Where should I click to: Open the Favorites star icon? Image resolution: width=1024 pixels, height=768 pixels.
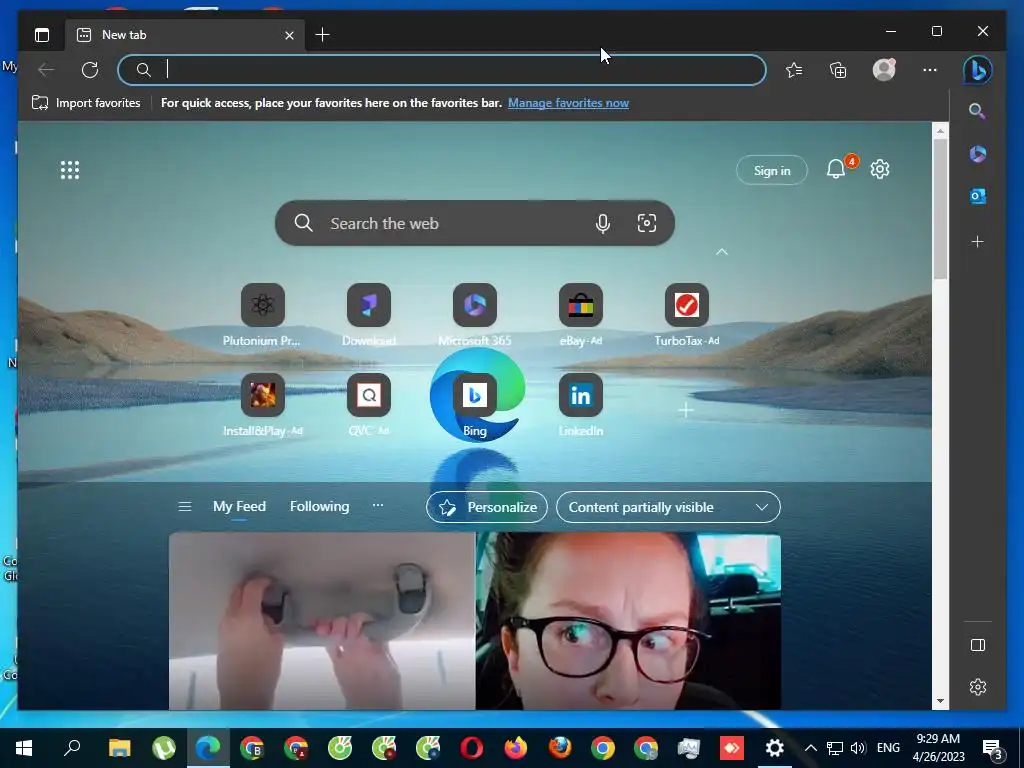coord(794,70)
